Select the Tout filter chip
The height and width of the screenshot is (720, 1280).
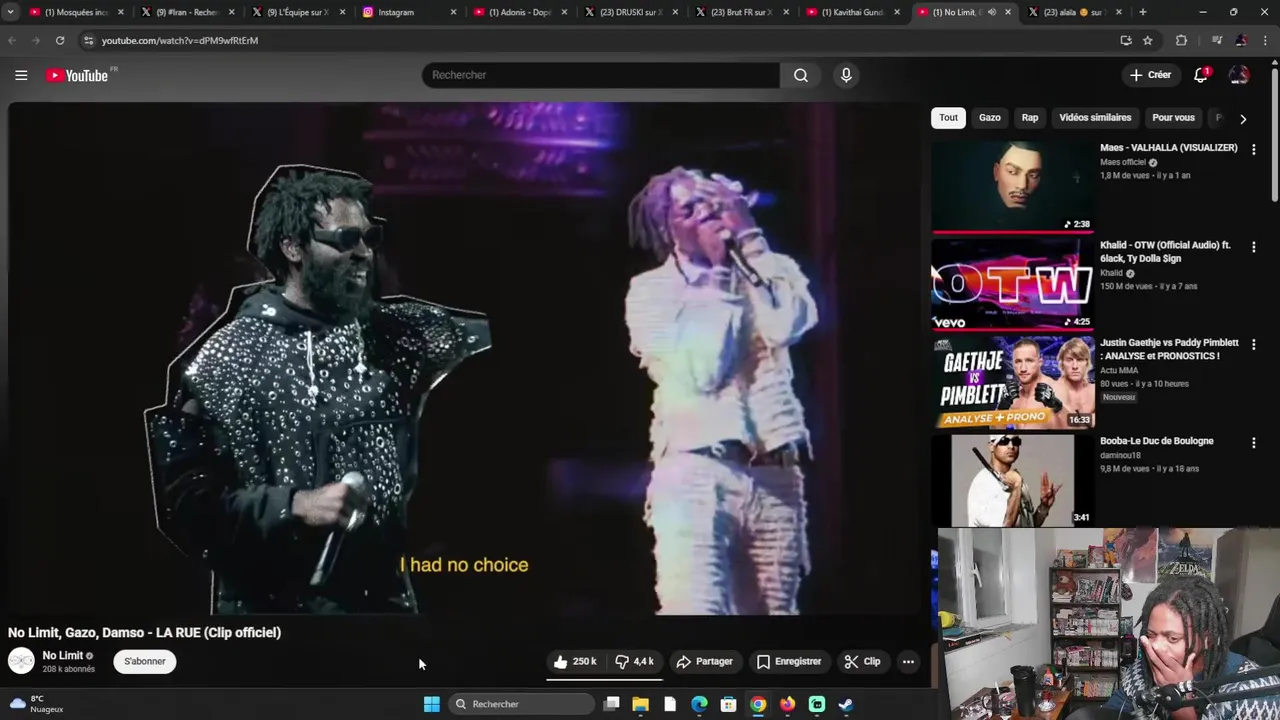click(948, 118)
